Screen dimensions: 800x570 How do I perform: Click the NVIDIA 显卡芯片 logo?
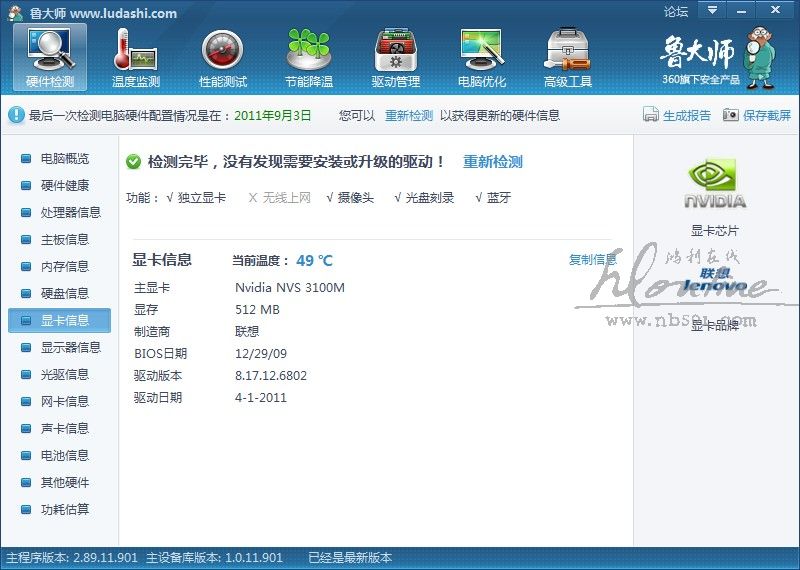(714, 183)
